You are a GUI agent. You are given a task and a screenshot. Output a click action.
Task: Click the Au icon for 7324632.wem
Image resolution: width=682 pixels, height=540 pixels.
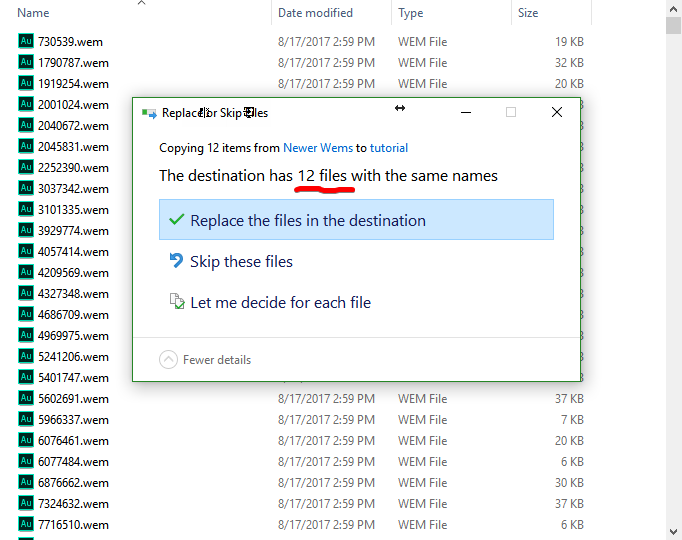pyautogui.click(x=26, y=504)
